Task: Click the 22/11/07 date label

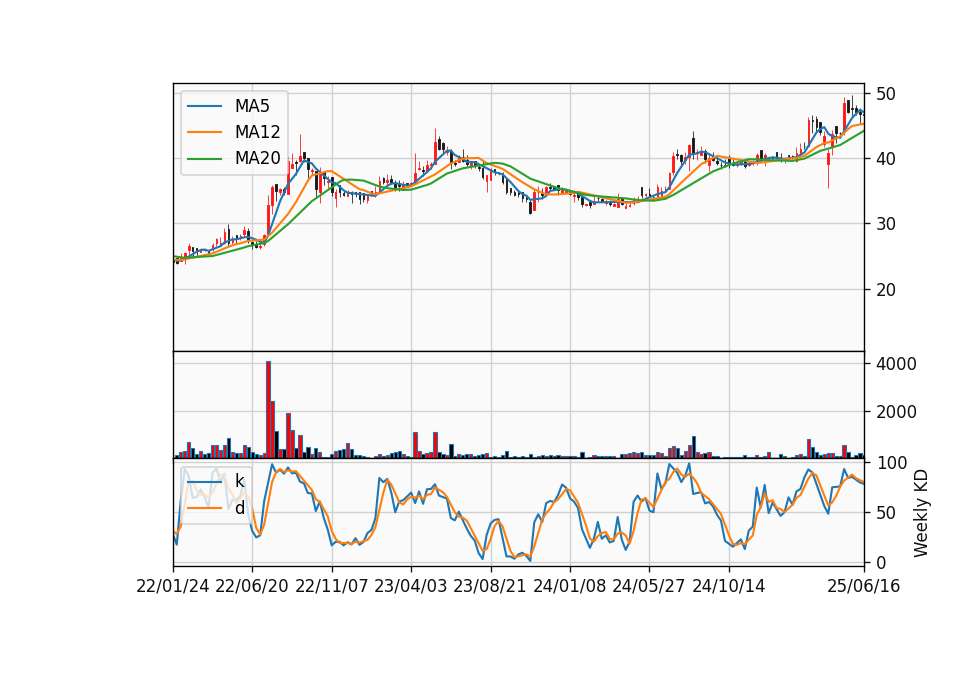Action: (331, 586)
